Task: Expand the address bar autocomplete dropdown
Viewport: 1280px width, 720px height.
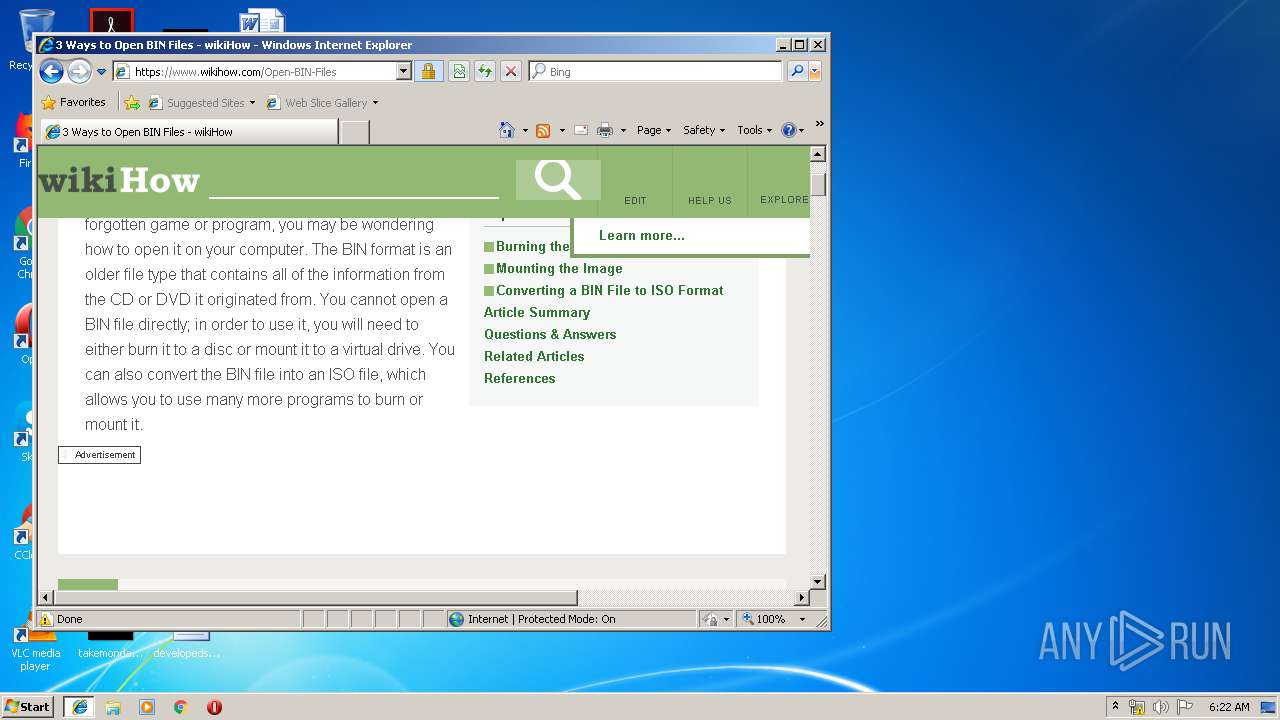Action: (x=404, y=72)
